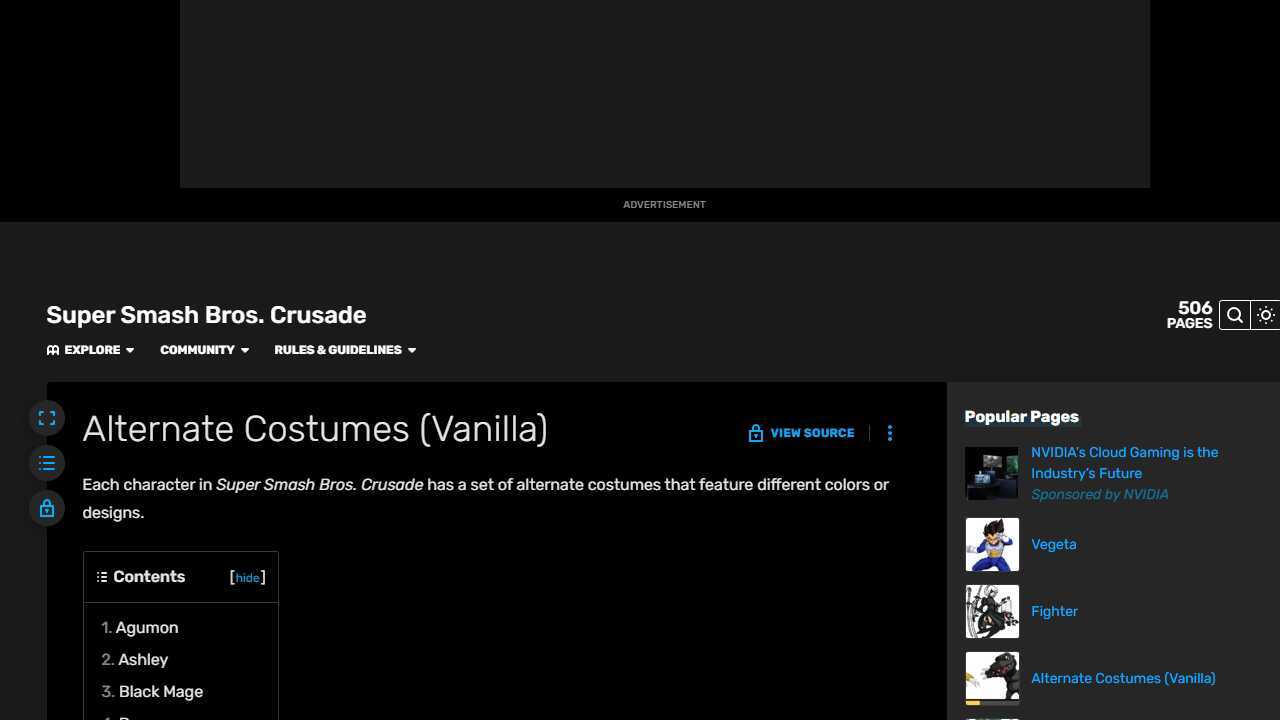Click the search magnifier icon

1235,315
